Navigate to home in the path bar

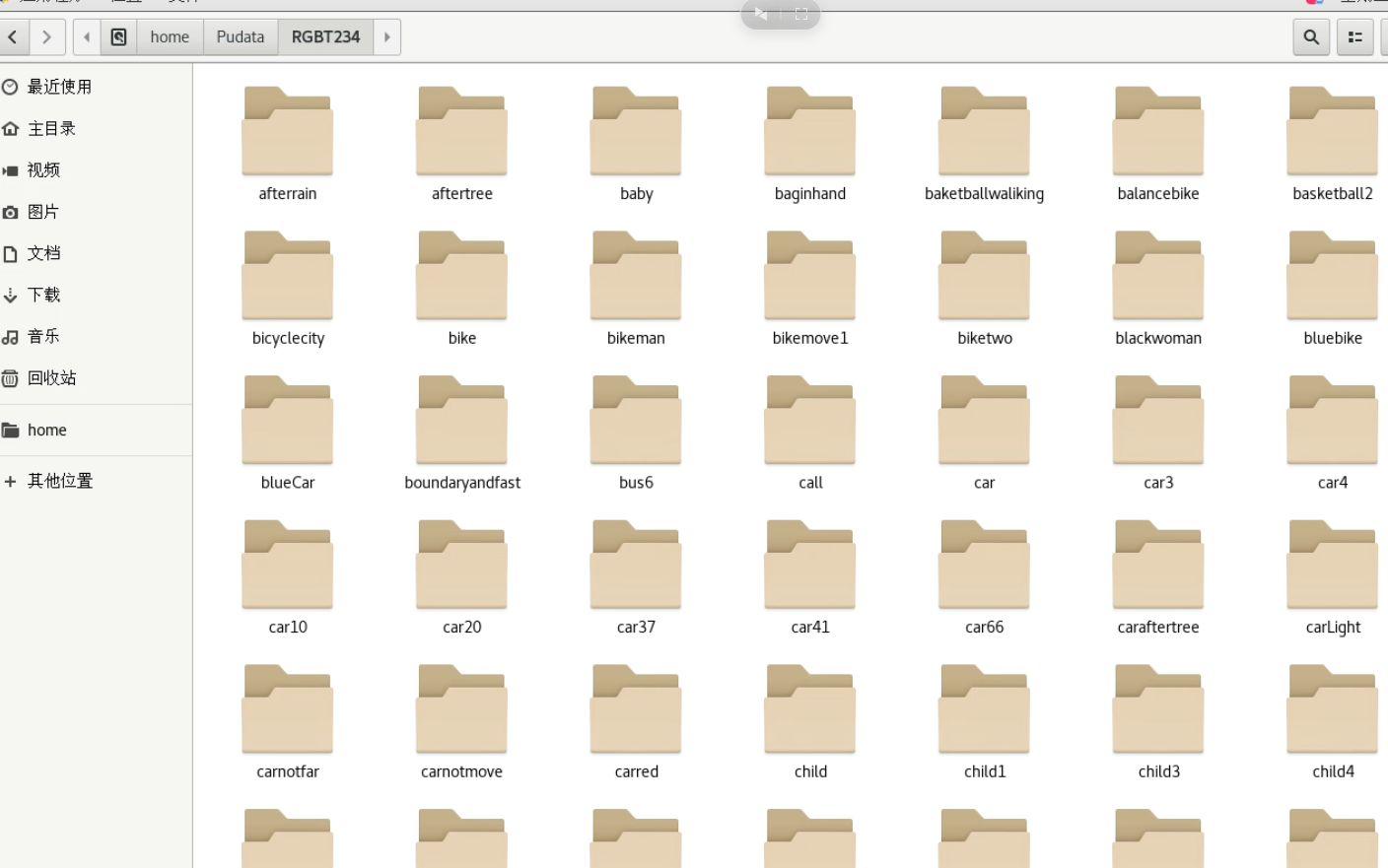pyautogui.click(x=170, y=37)
